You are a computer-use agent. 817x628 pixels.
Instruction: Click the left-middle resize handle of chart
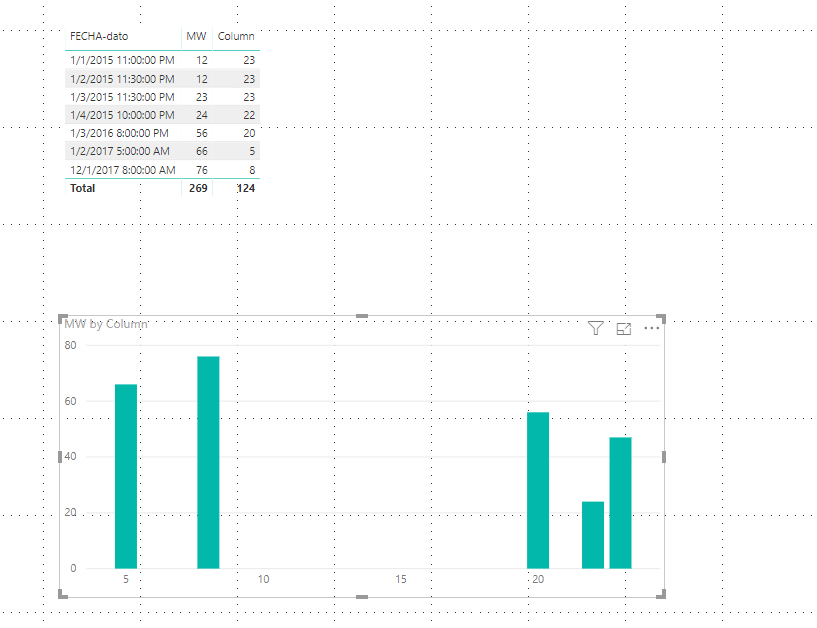point(60,457)
